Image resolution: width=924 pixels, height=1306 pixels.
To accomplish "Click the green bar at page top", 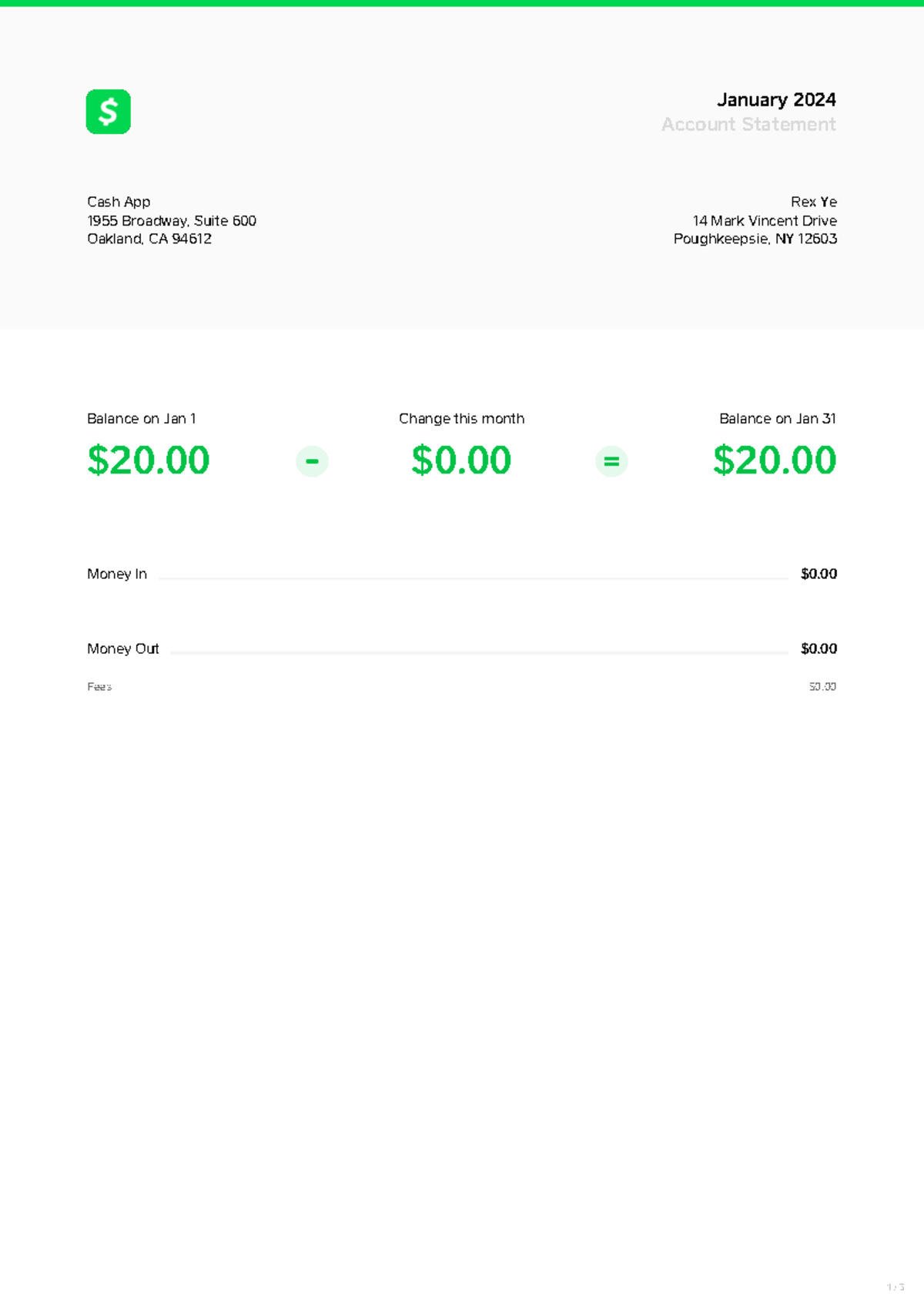I will pos(462,3).
